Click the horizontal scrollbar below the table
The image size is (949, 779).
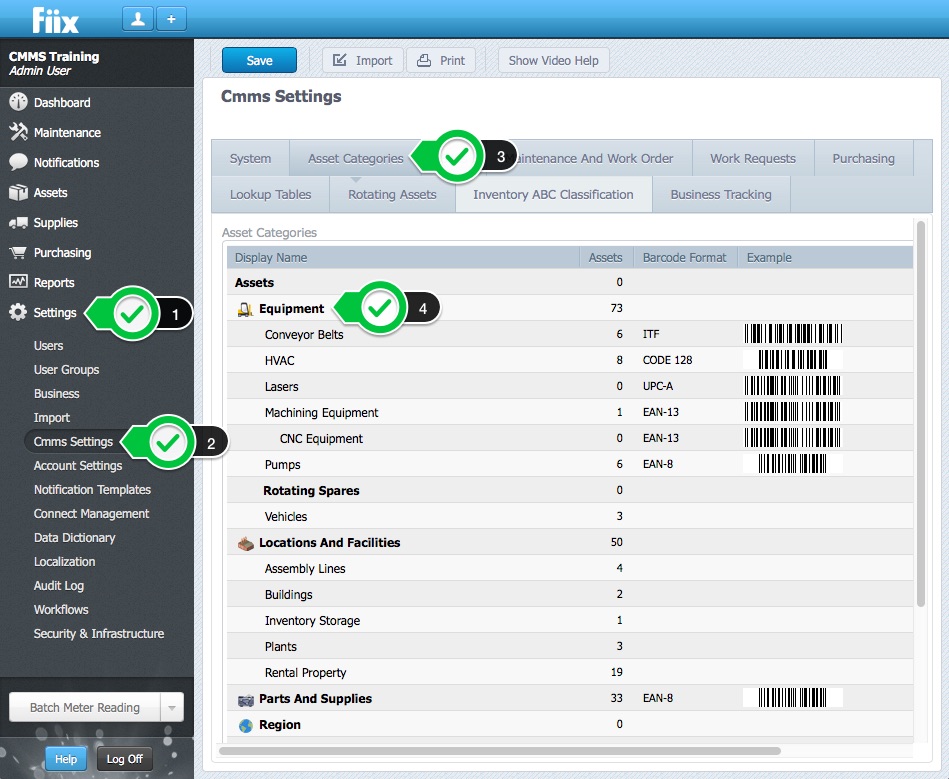click(x=500, y=751)
